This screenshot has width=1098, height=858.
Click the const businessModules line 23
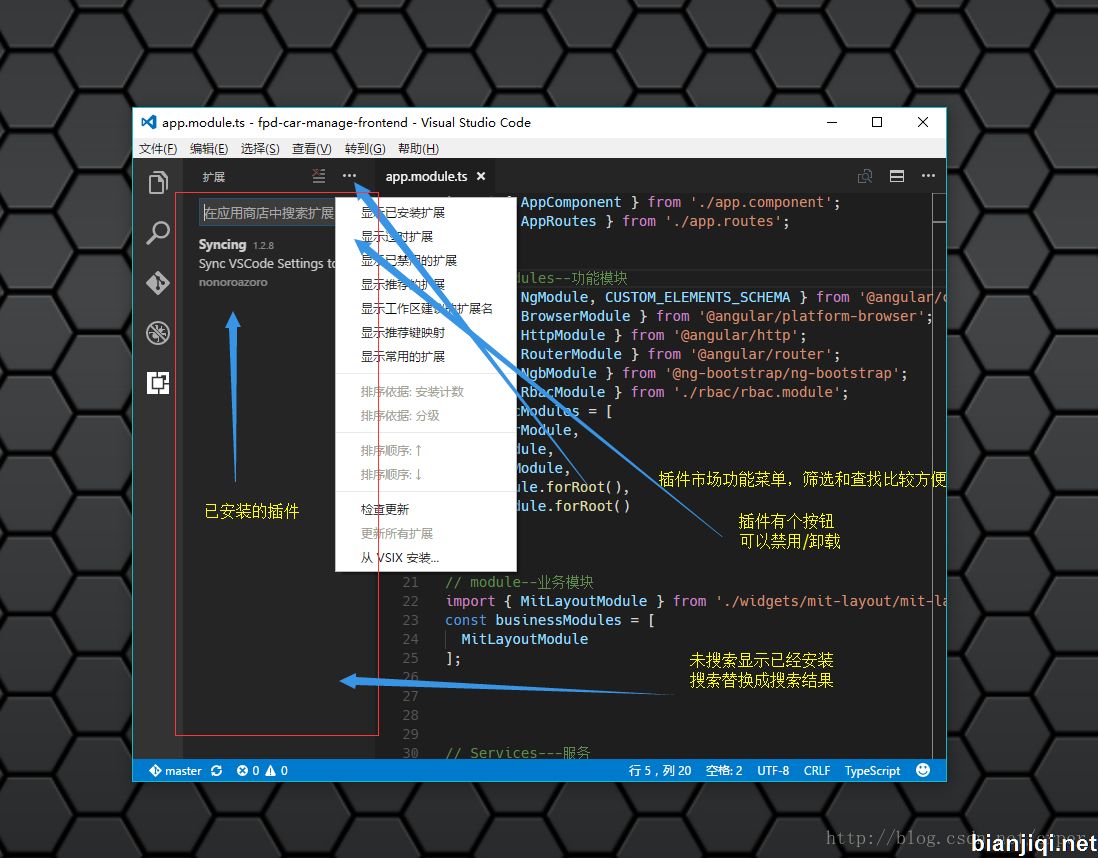(x=550, y=620)
